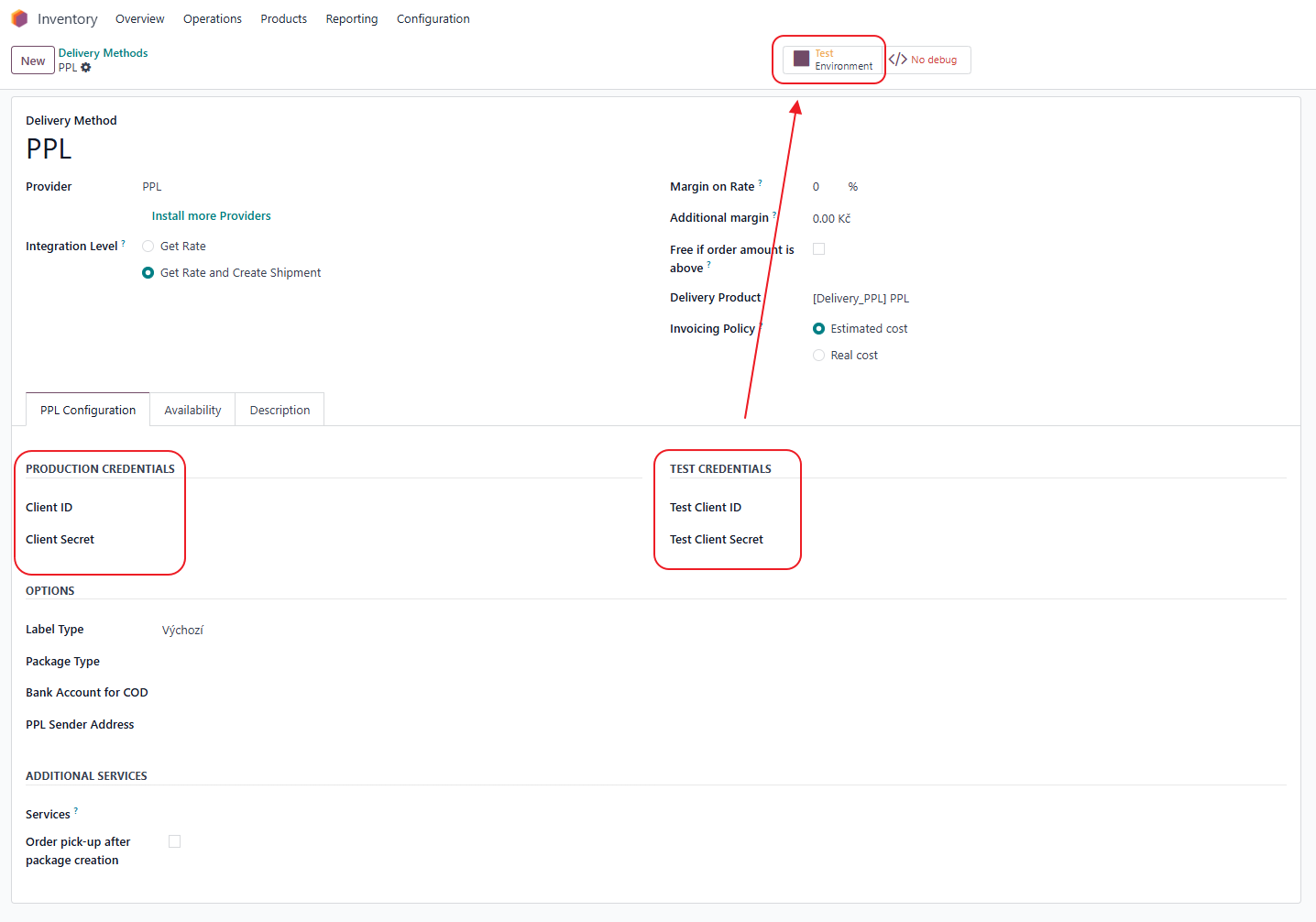Open the Bank Account for COD field

(401, 693)
